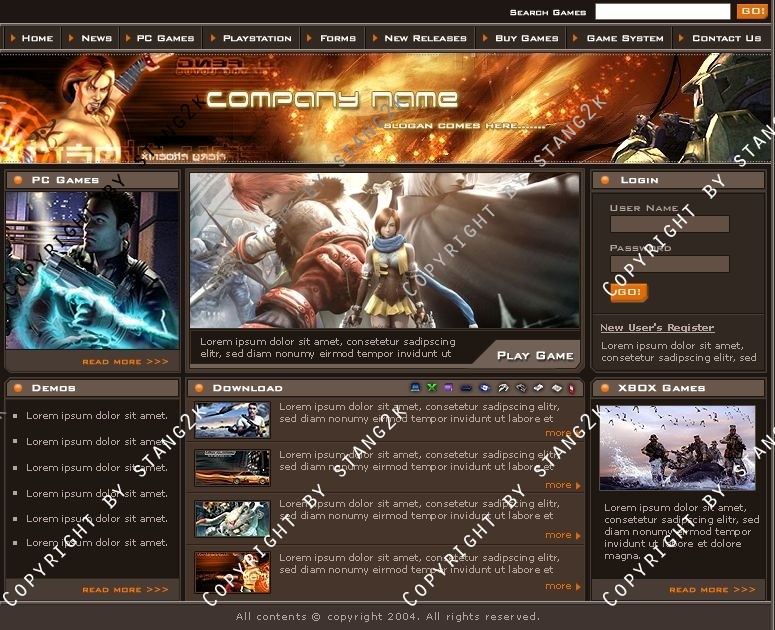775x630 pixels.
Task: Go to Contact Us page
Action: (x=727, y=38)
